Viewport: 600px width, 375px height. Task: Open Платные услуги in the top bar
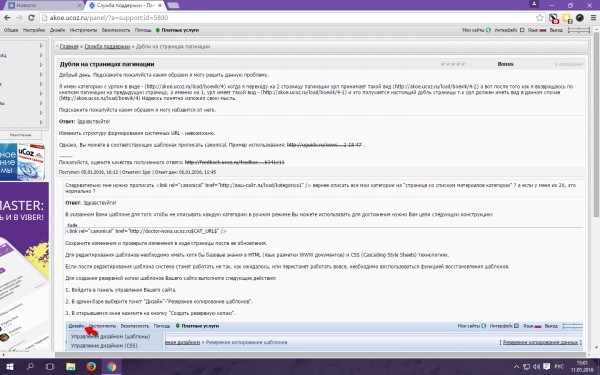click(180, 30)
